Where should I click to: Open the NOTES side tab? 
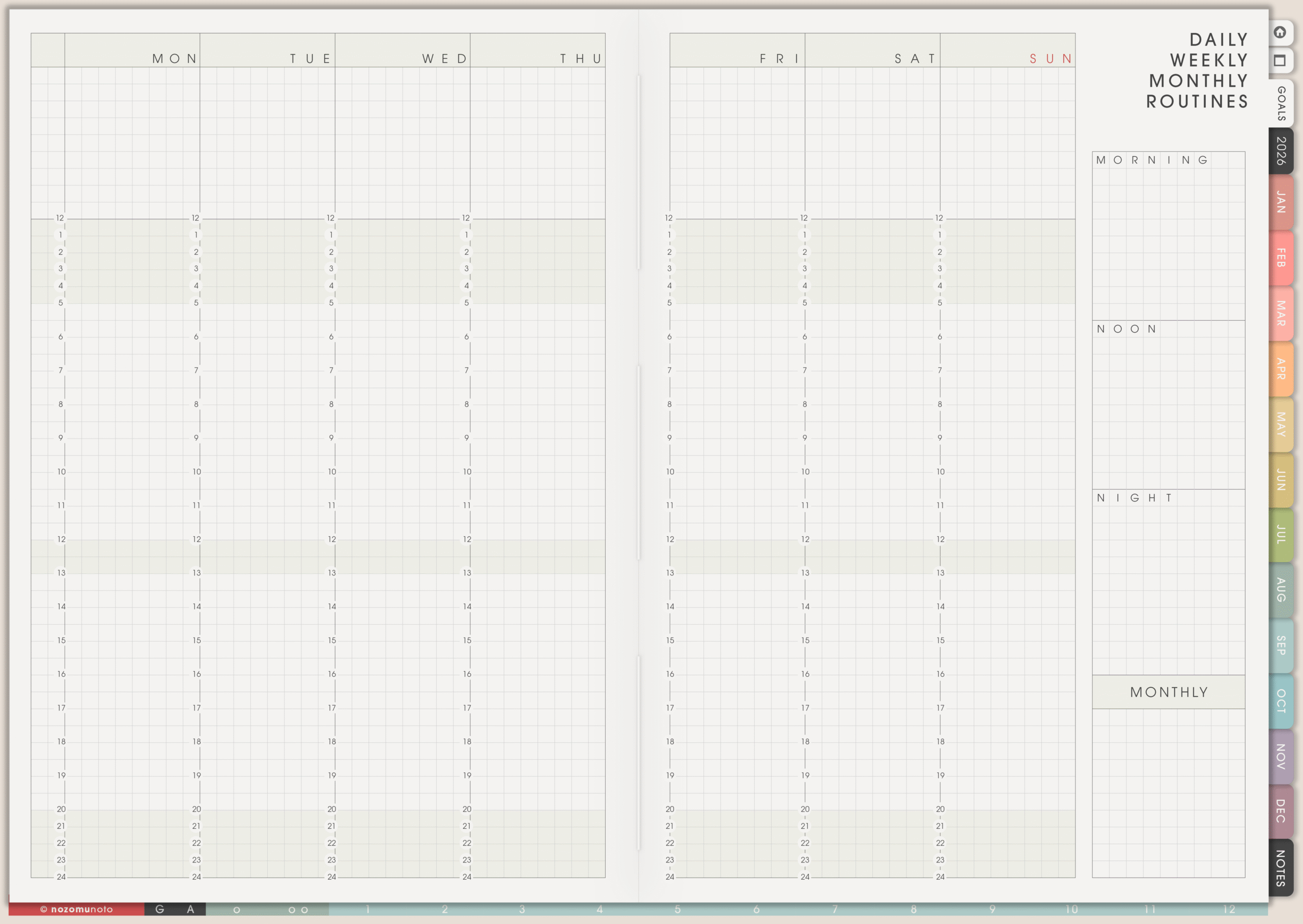[x=1281, y=868]
